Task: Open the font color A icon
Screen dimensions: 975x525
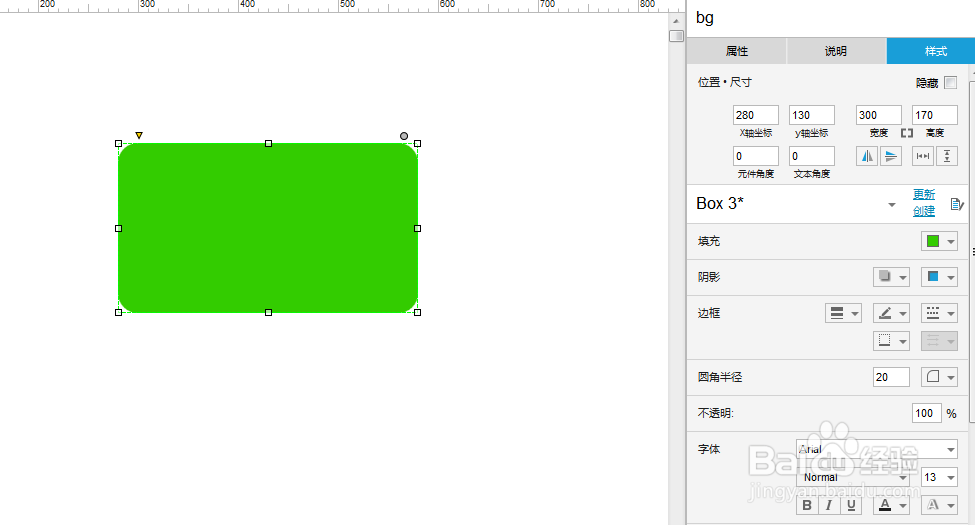Action: click(891, 505)
